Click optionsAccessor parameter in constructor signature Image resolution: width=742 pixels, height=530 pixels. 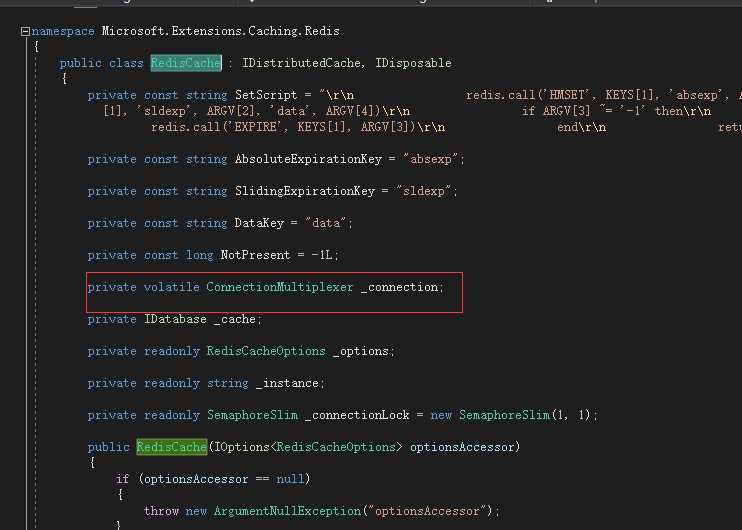462,447
